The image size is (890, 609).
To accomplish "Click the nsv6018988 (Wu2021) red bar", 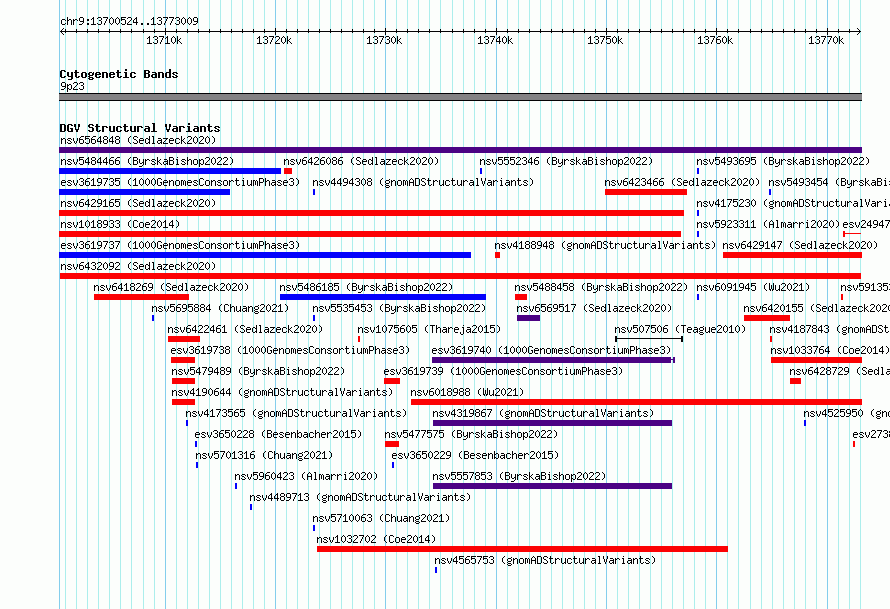I will [x=636, y=402].
